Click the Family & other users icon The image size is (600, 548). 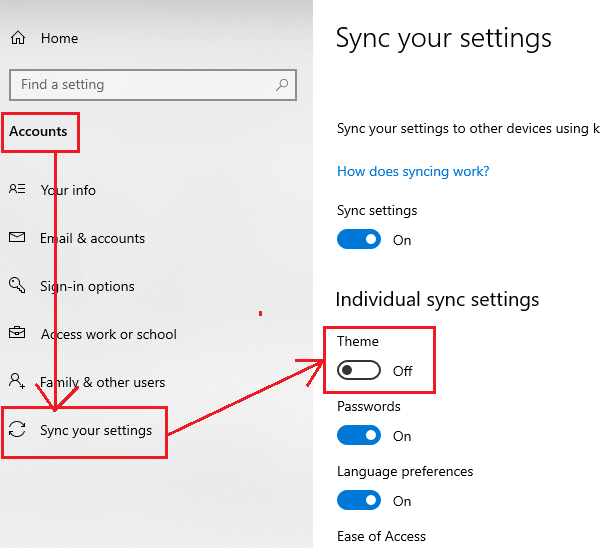pos(17,382)
